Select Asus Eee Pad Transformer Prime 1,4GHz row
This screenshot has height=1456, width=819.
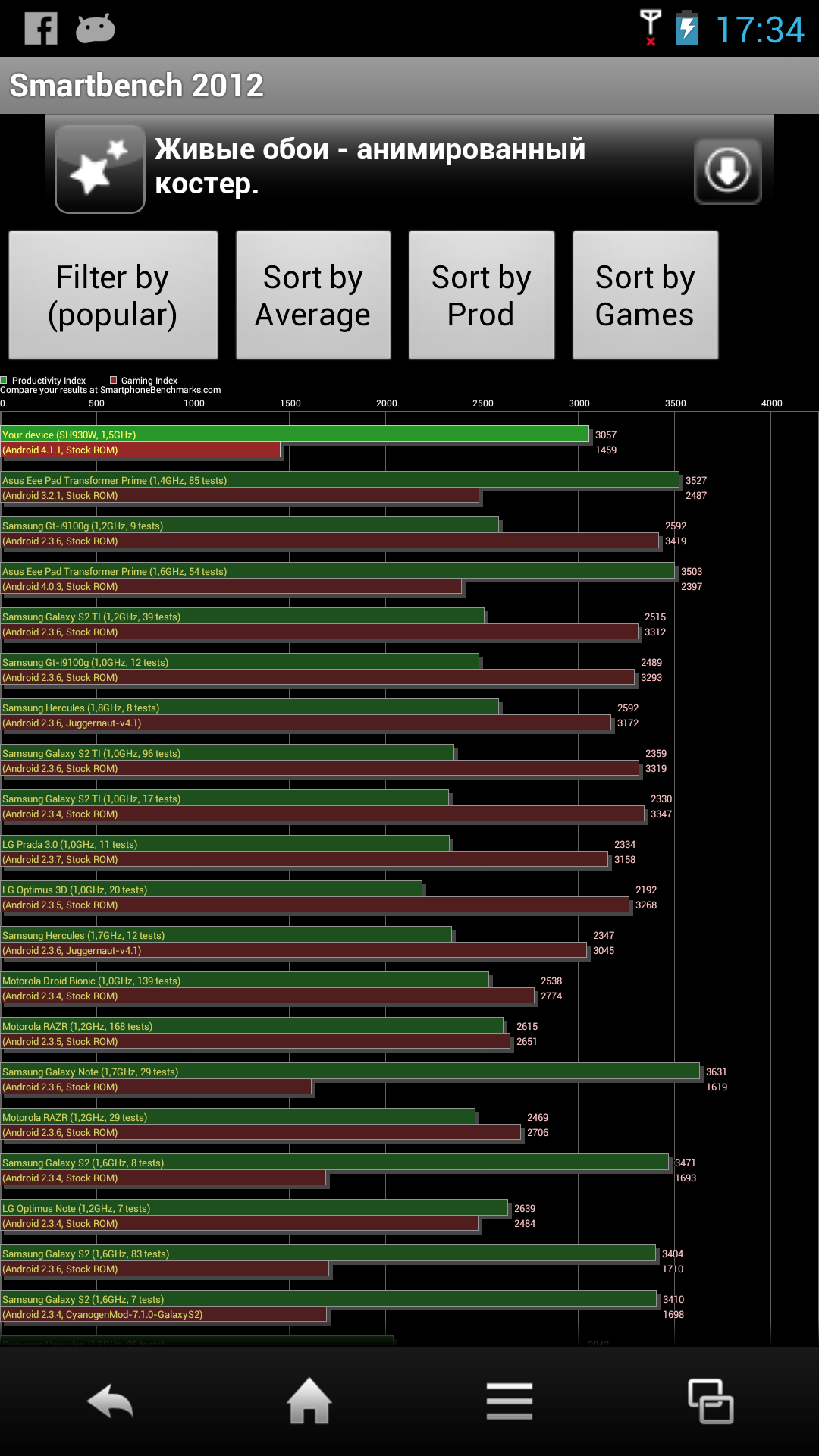(340, 488)
